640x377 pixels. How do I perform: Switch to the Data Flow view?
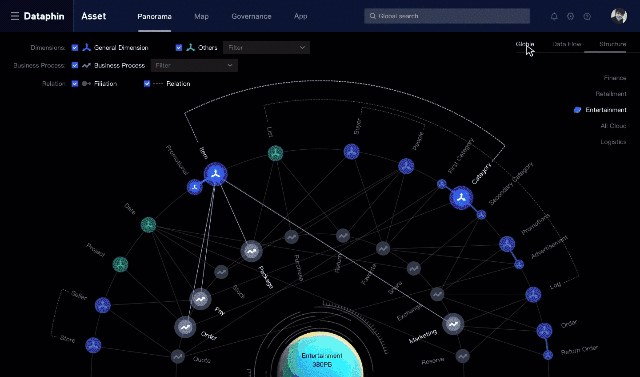coord(567,44)
